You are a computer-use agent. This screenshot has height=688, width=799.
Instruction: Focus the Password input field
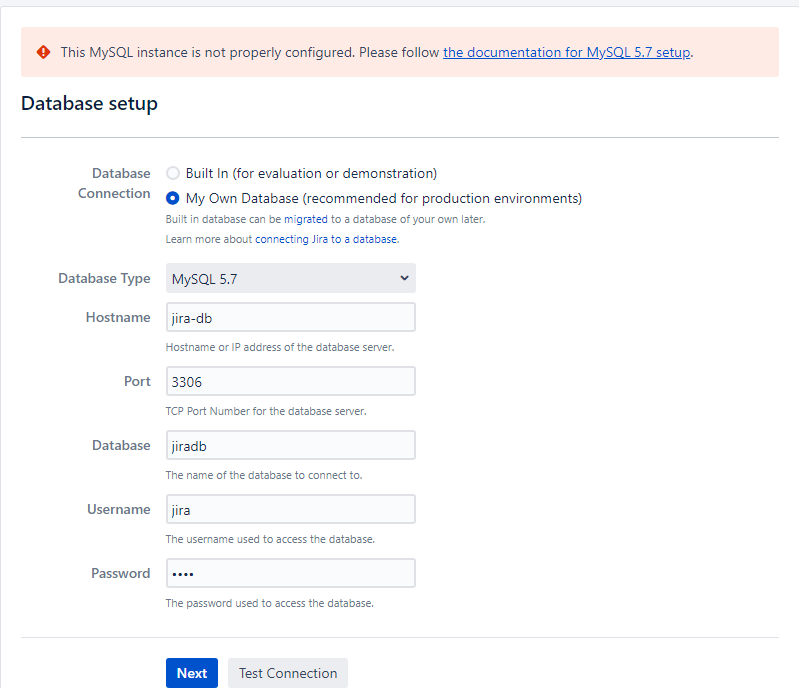point(290,573)
